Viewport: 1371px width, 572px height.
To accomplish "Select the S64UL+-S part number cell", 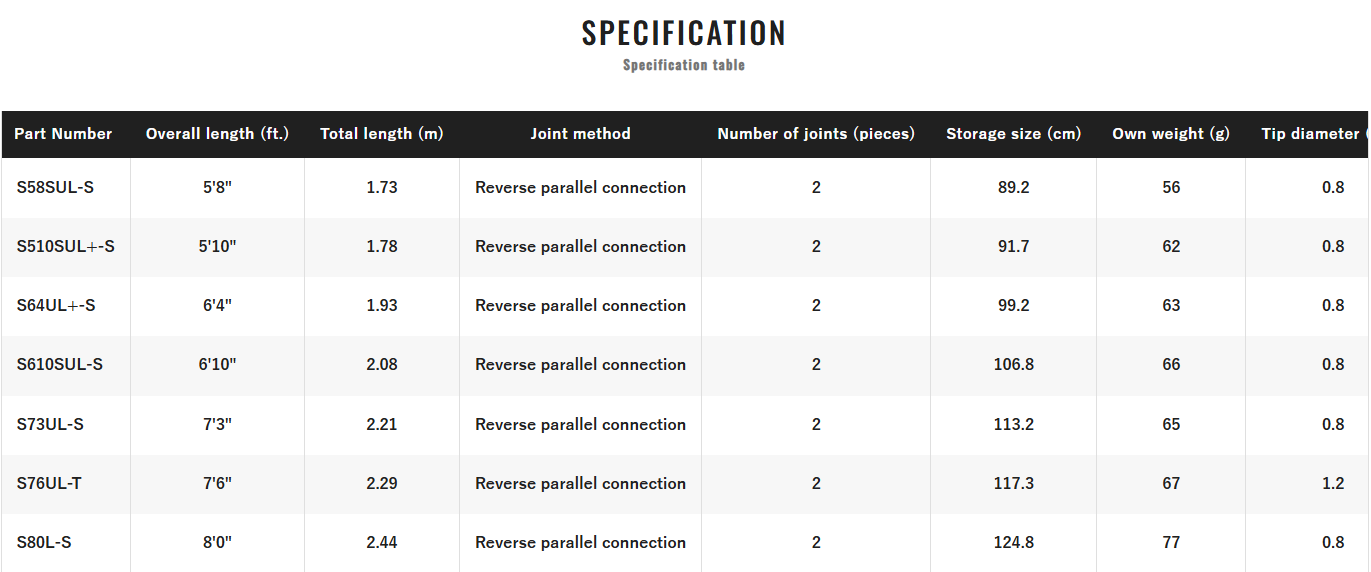I will coord(56,305).
